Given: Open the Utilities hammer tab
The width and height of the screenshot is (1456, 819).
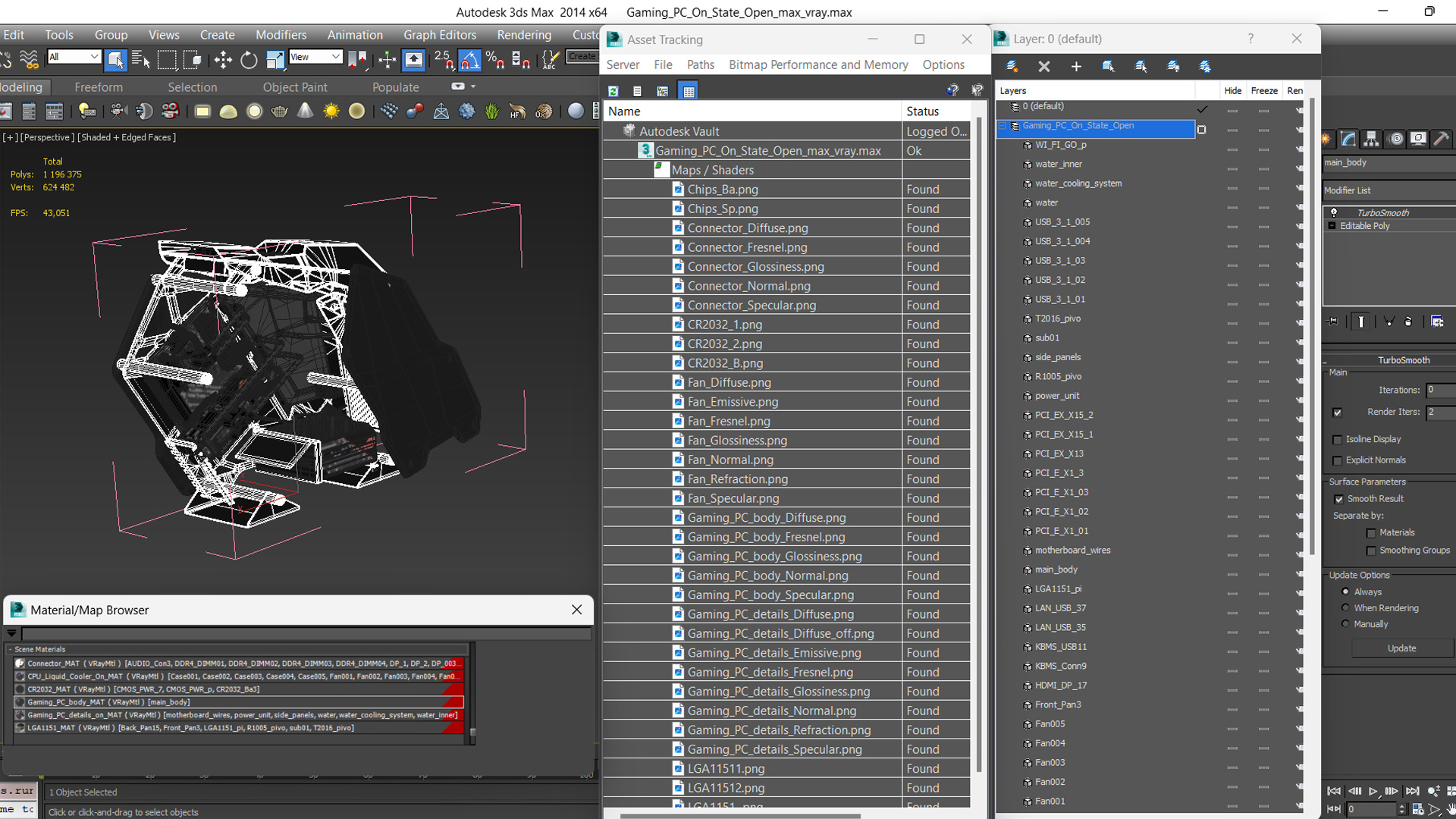Looking at the screenshot, I should pyautogui.click(x=1442, y=139).
